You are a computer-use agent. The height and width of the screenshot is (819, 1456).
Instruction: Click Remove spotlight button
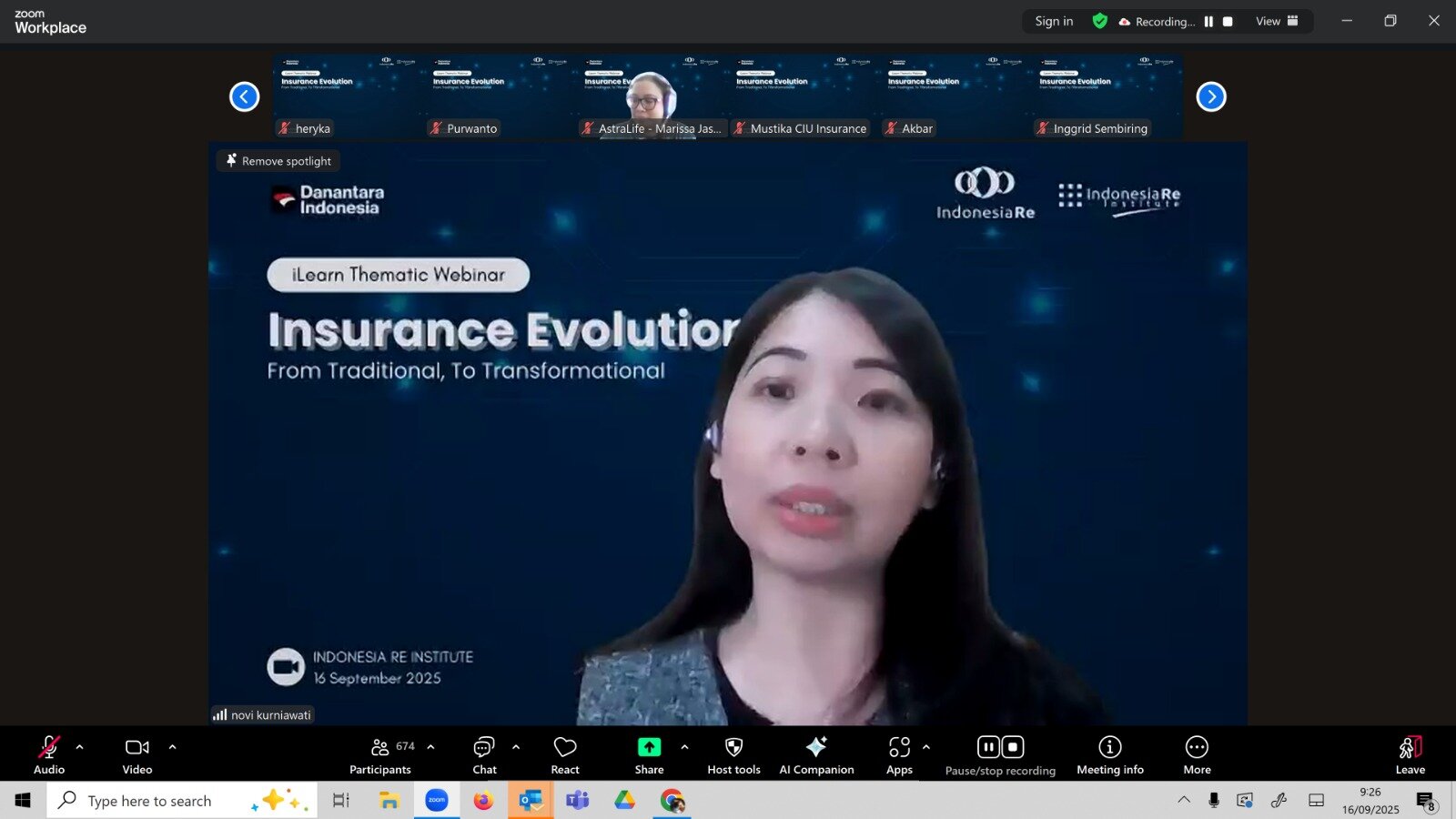[278, 161]
